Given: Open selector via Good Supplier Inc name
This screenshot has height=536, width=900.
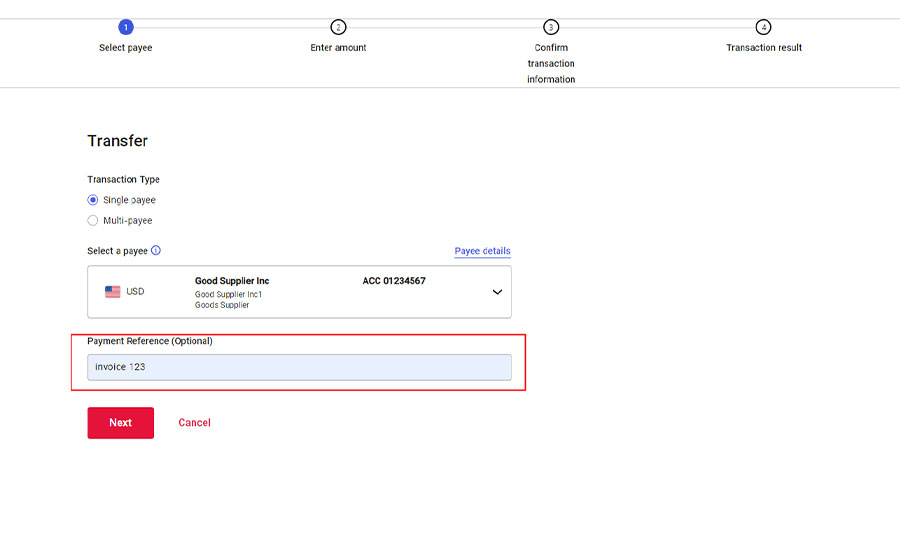Looking at the screenshot, I should [231, 281].
